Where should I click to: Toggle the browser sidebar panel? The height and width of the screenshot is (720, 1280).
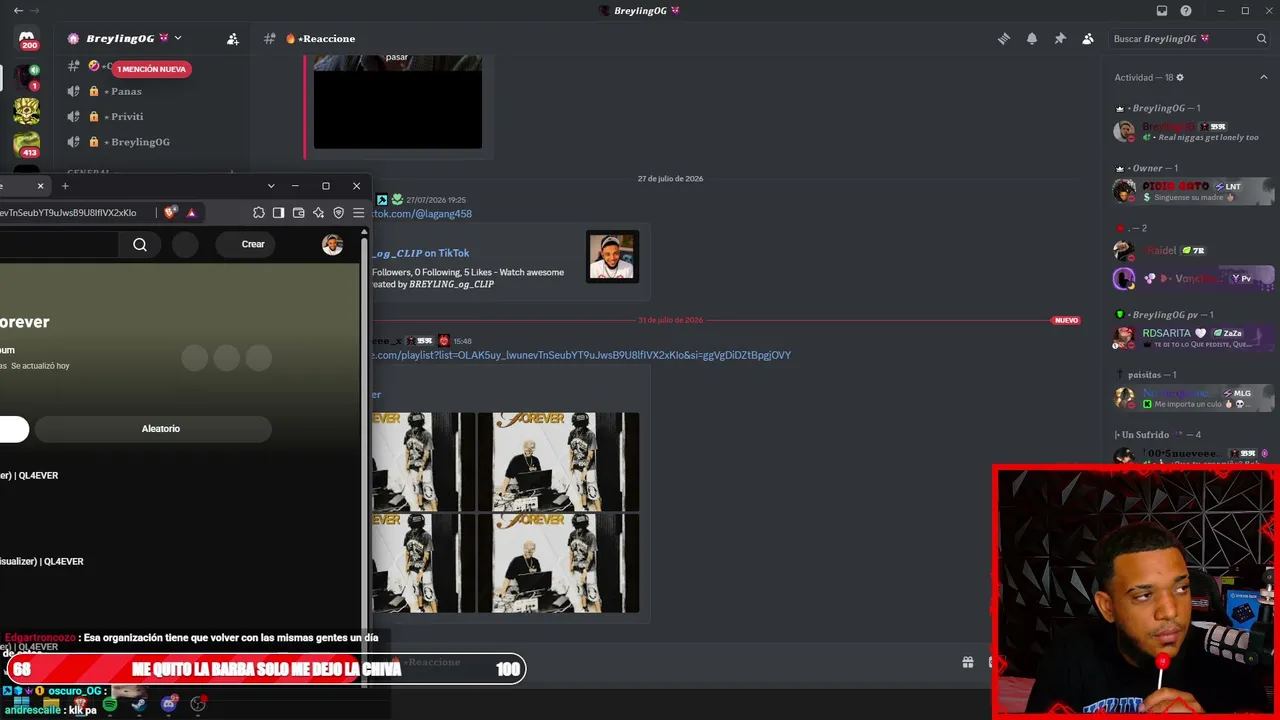coord(279,213)
